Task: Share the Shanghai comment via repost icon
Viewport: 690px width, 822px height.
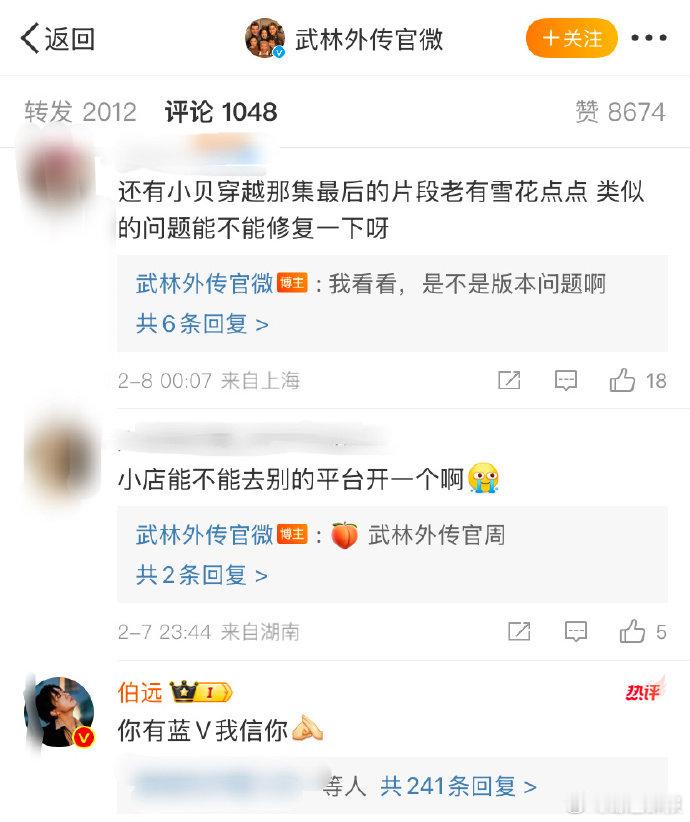Action: [x=509, y=380]
